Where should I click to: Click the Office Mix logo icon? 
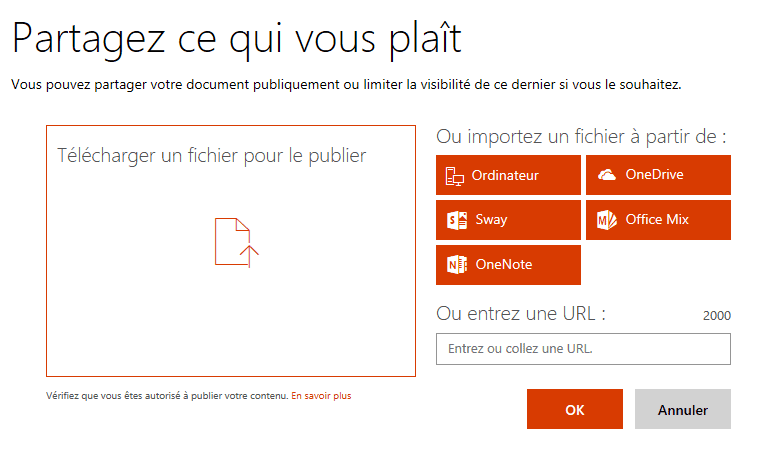606,220
